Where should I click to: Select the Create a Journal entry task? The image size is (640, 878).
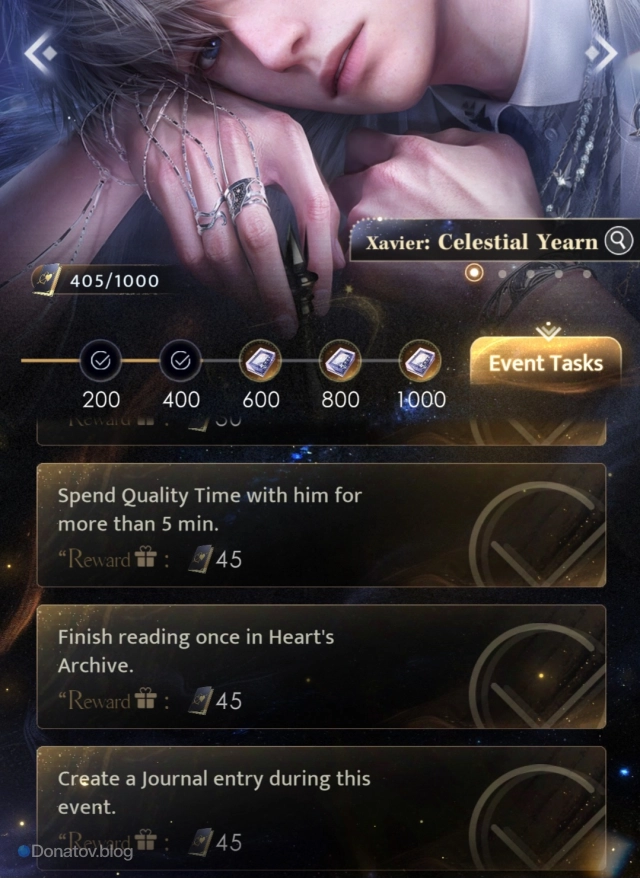click(321, 807)
